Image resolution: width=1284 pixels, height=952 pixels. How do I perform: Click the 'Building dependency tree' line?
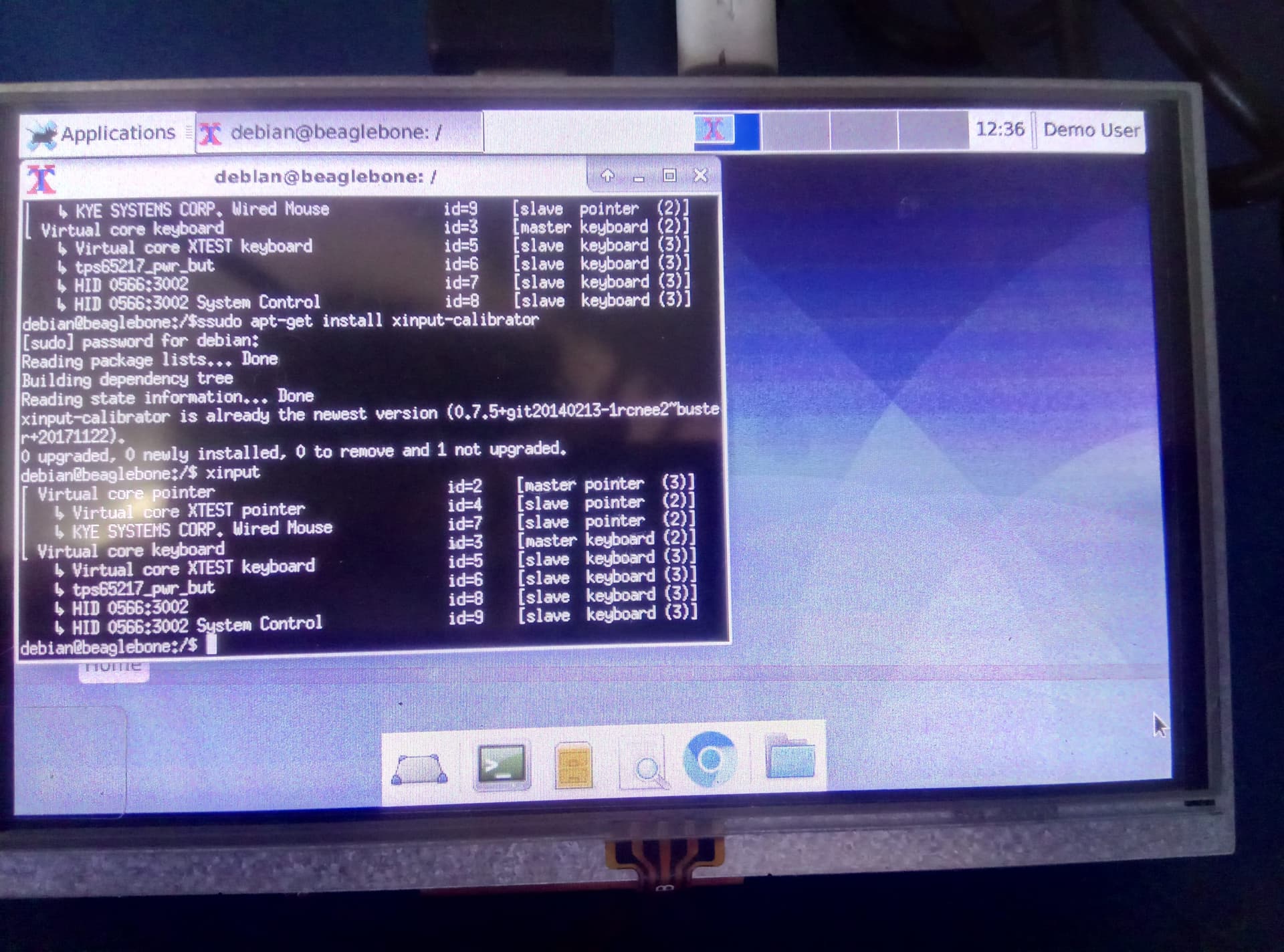pyautogui.click(x=127, y=379)
